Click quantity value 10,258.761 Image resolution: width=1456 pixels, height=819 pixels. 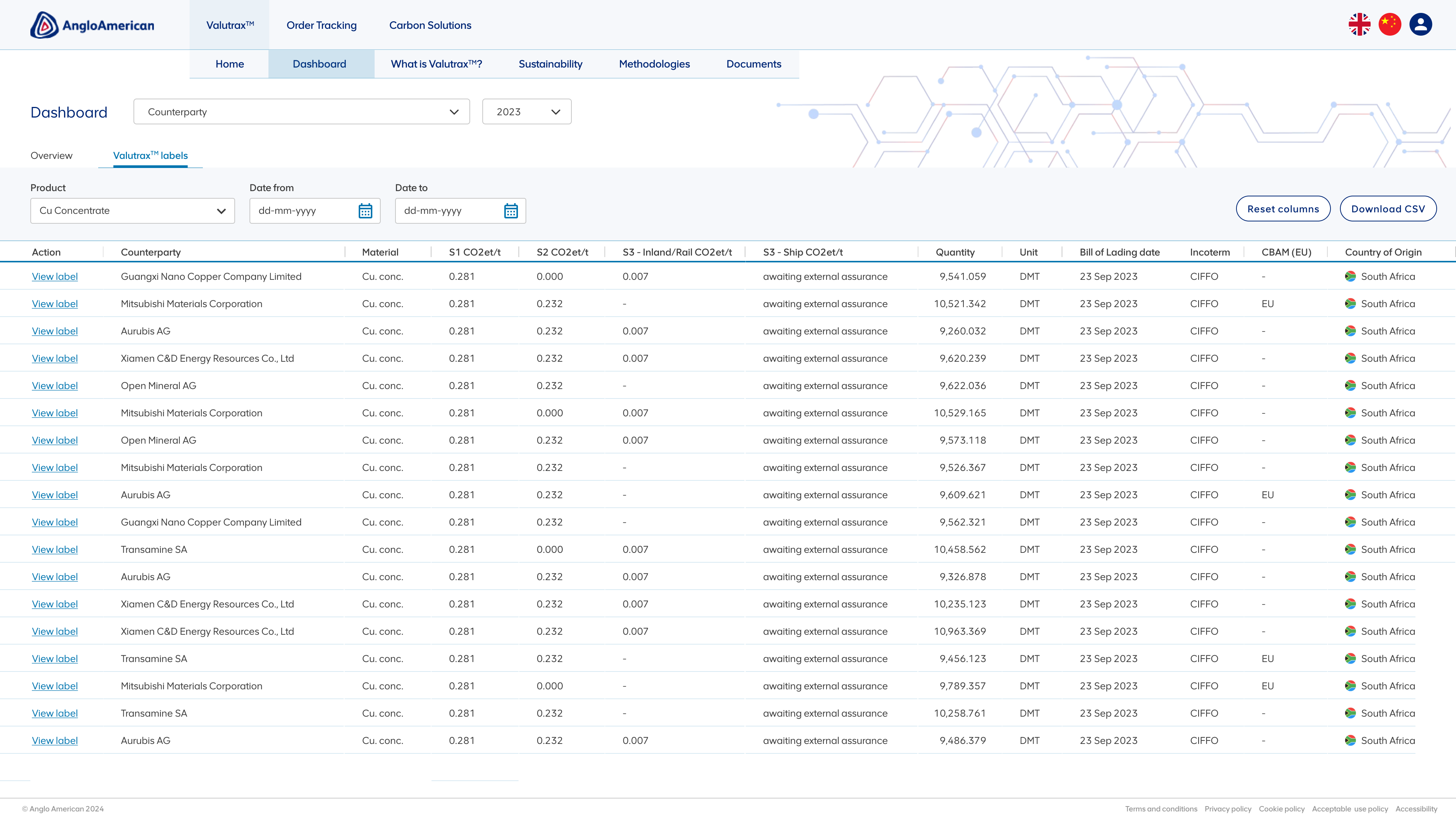coord(960,713)
